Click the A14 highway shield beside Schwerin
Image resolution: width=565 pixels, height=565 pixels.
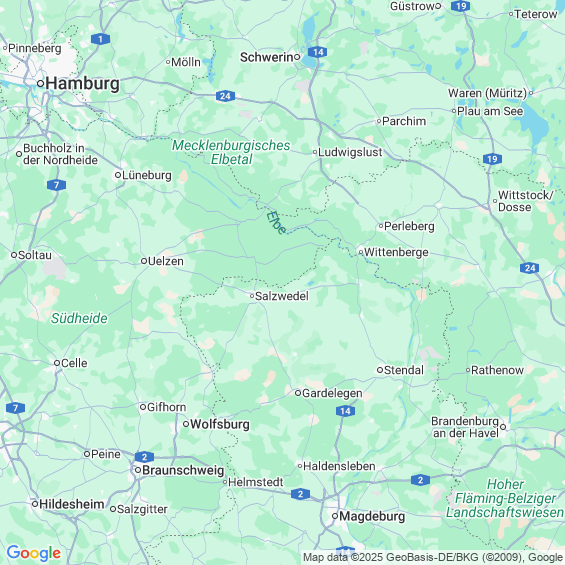tap(317, 52)
